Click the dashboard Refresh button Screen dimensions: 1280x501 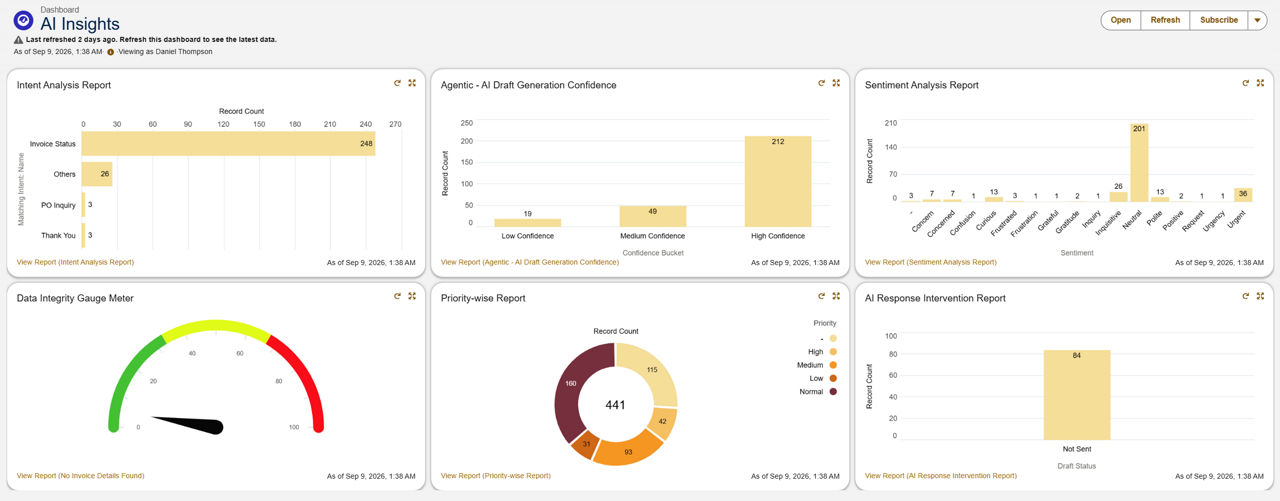pos(1165,20)
